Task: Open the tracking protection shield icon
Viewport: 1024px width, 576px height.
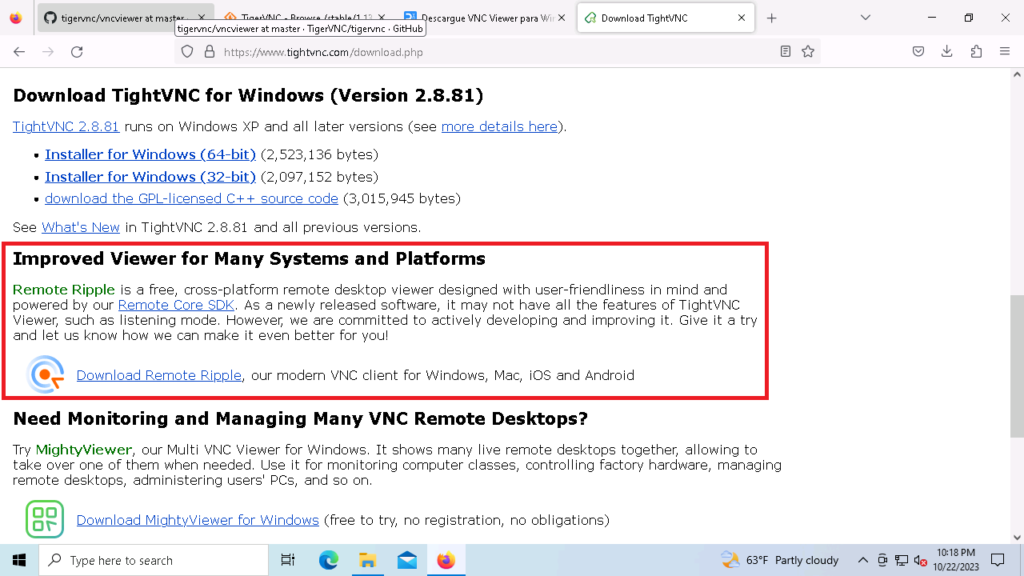Action: 187,52
